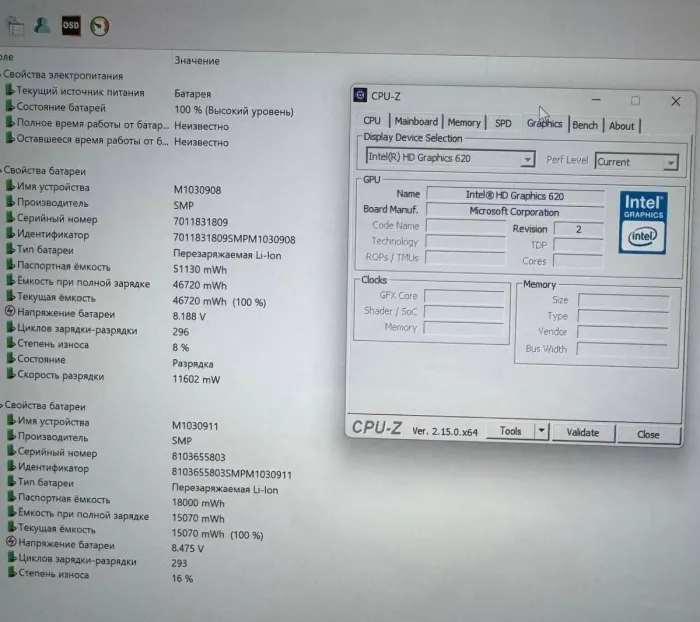Click the 100 % (Высокий уровень) value

coord(234,111)
